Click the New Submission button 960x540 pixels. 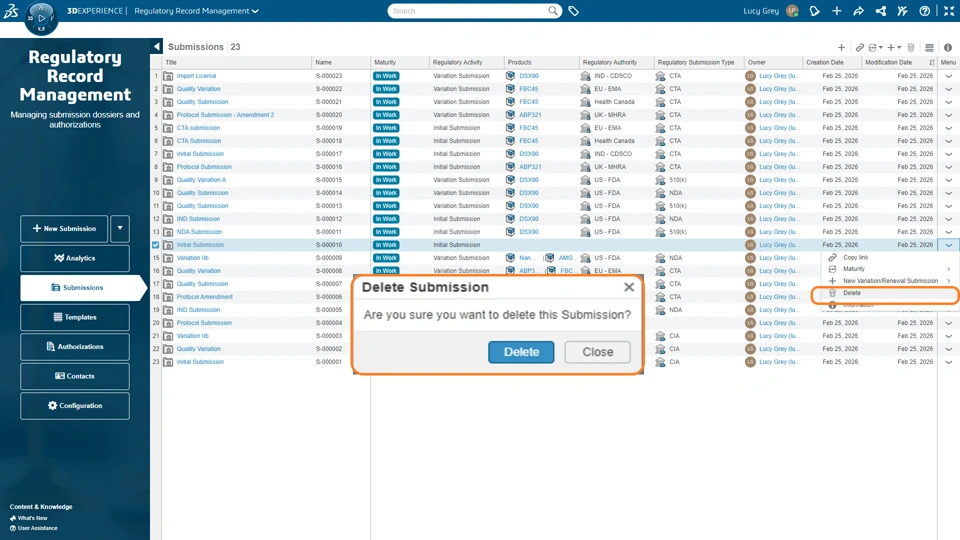[x=64, y=228]
